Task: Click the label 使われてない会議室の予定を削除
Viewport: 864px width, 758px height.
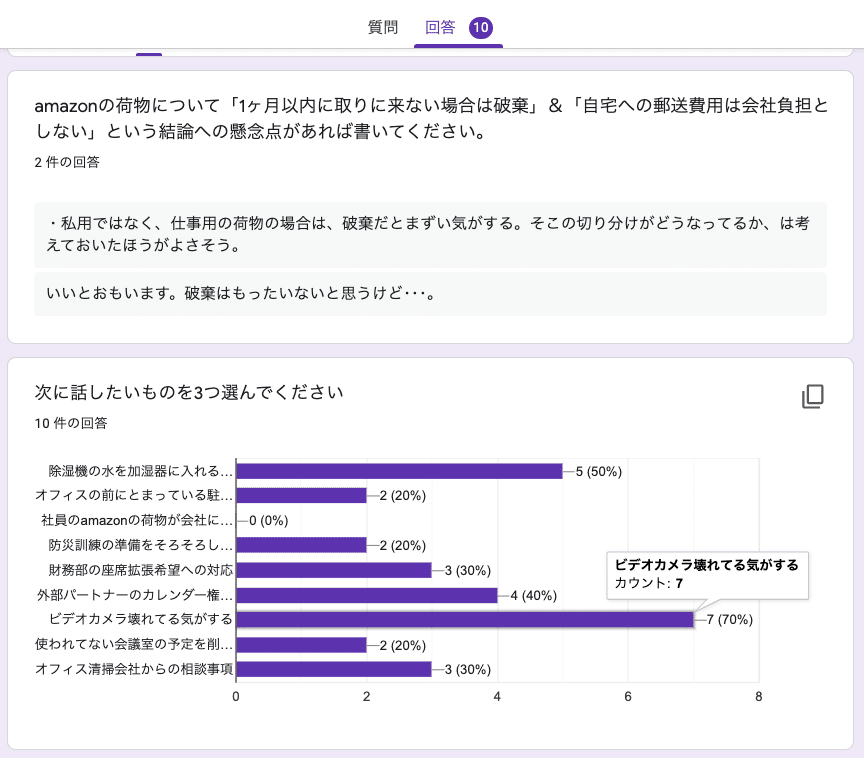Action: [132, 645]
